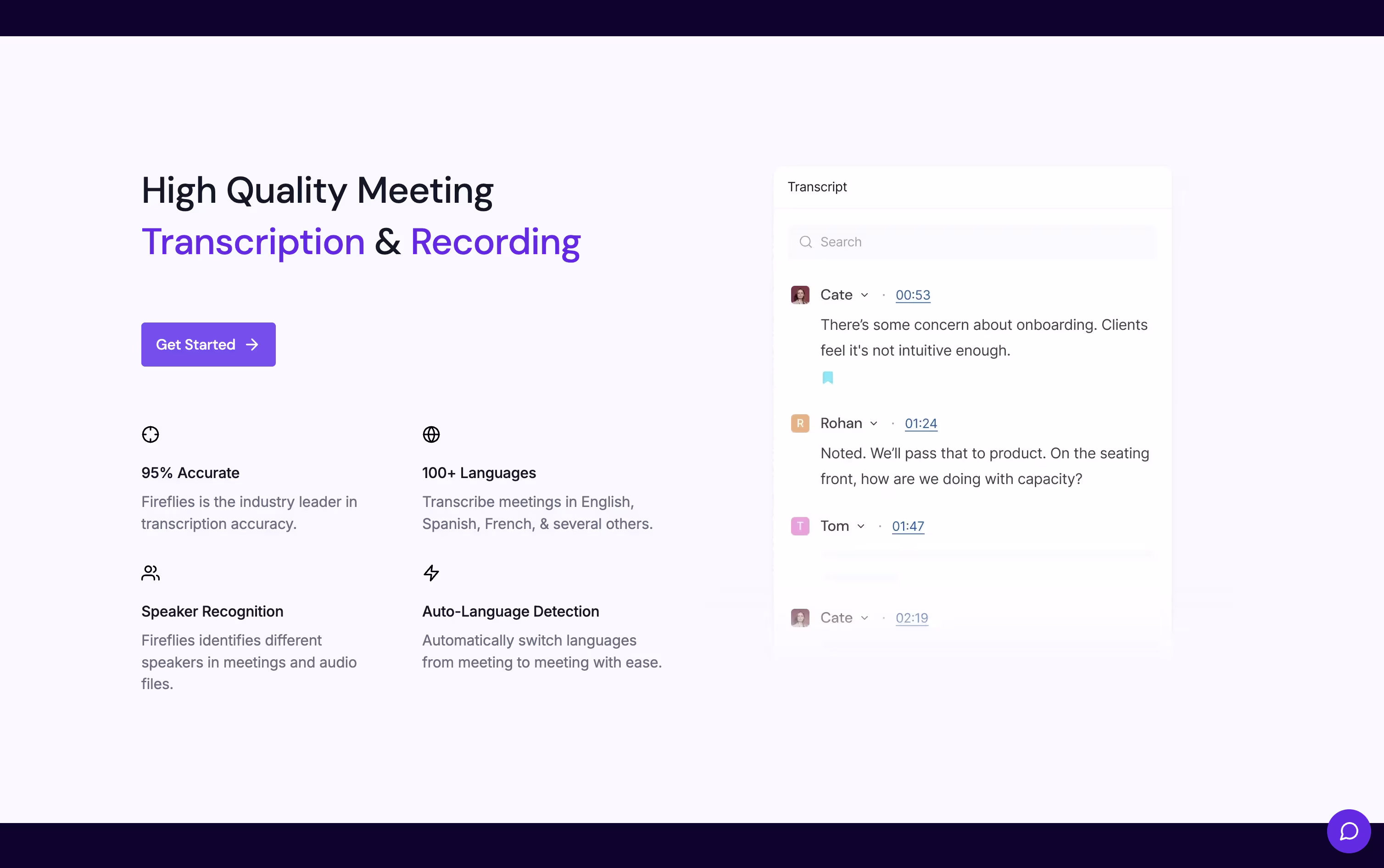Click the "100+ Languages" heading

pyautogui.click(x=479, y=473)
